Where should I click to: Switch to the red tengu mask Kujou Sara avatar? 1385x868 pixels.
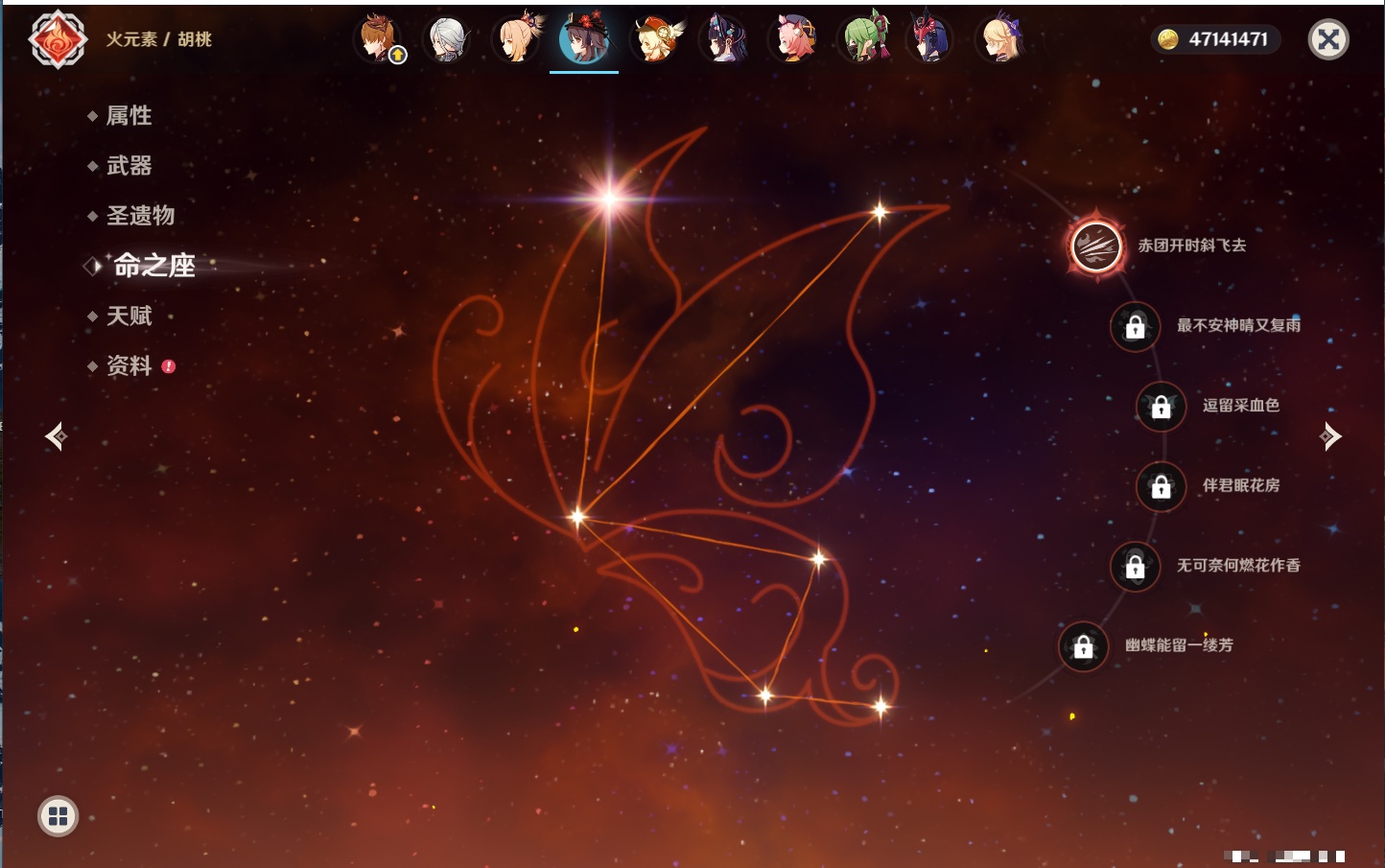pos(930,39)
